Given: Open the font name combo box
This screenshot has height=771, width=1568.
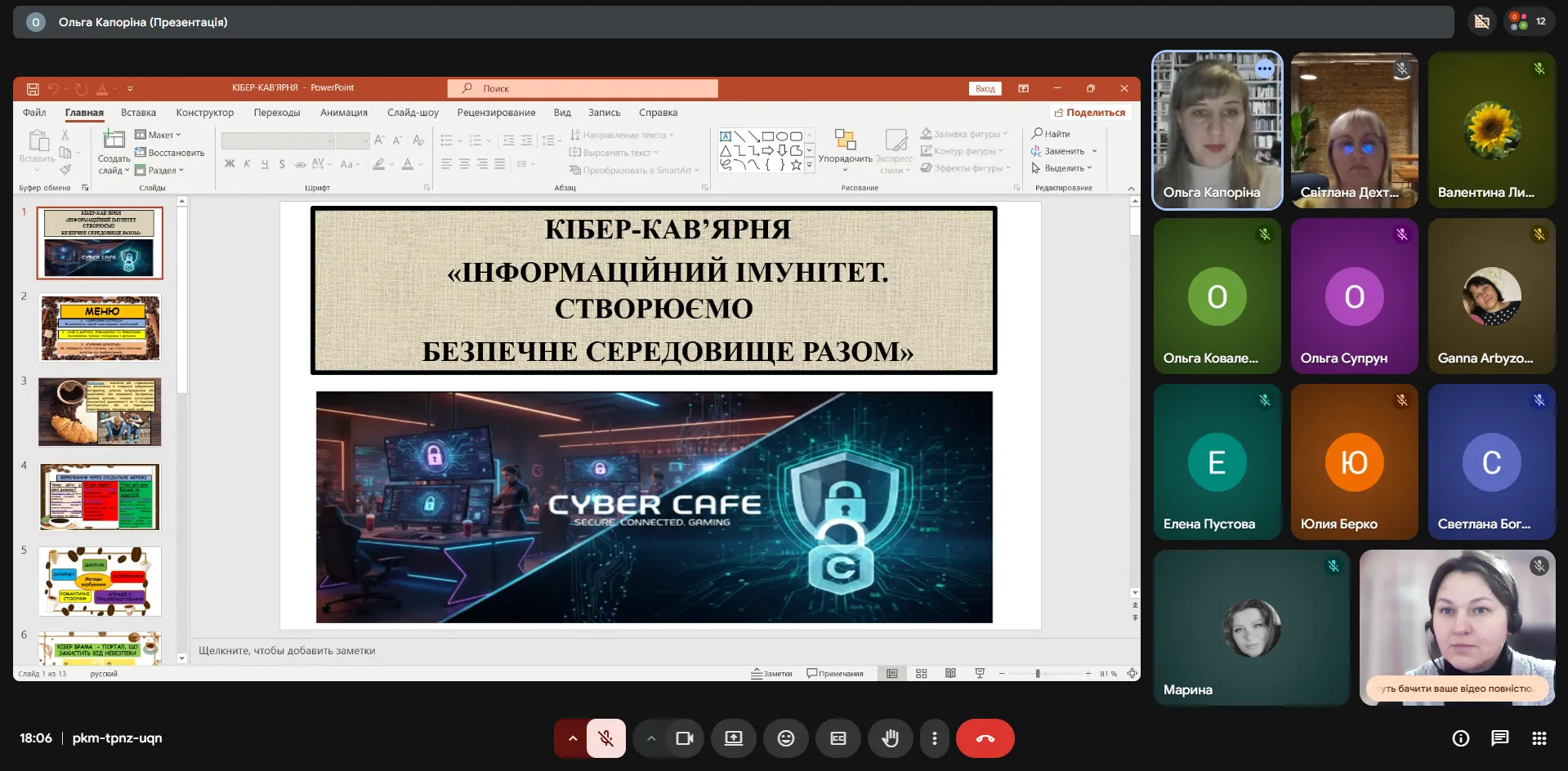Looking at the screenshot, I should click(278, 140).
